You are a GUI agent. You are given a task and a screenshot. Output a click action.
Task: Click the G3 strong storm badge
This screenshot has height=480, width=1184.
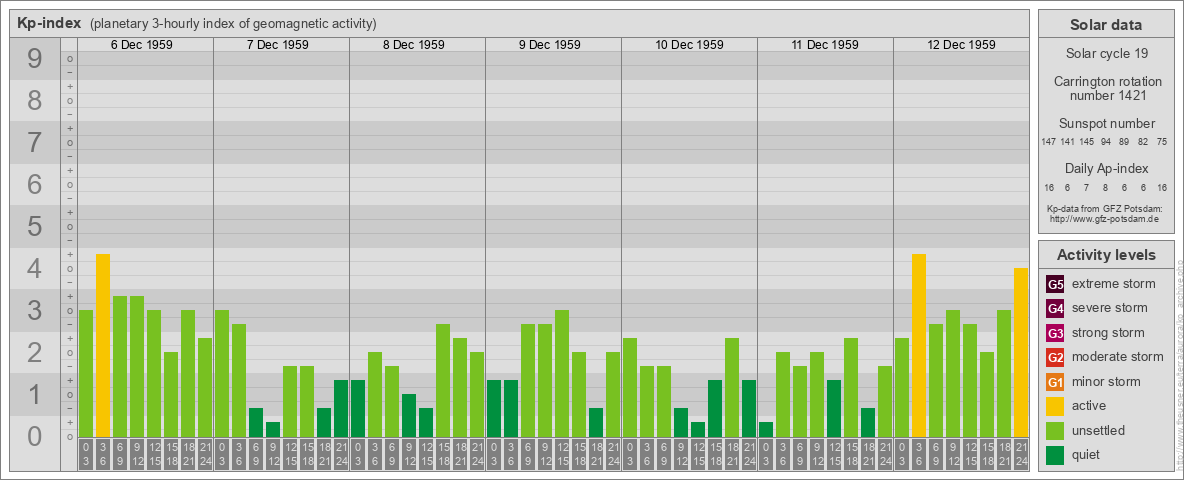(x=1055, y=333)
